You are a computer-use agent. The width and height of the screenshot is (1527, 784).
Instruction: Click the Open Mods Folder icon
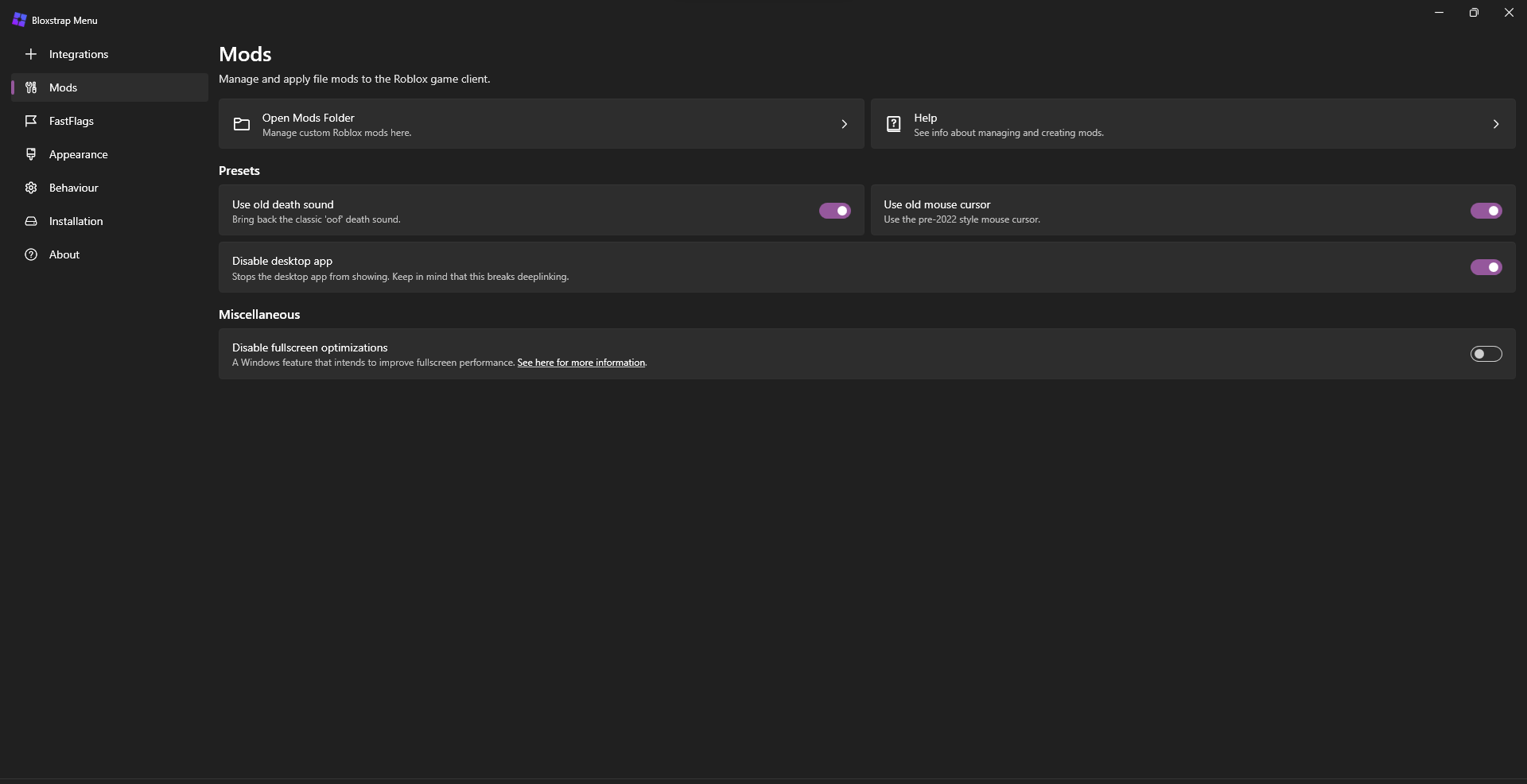(x=240, y=124)
